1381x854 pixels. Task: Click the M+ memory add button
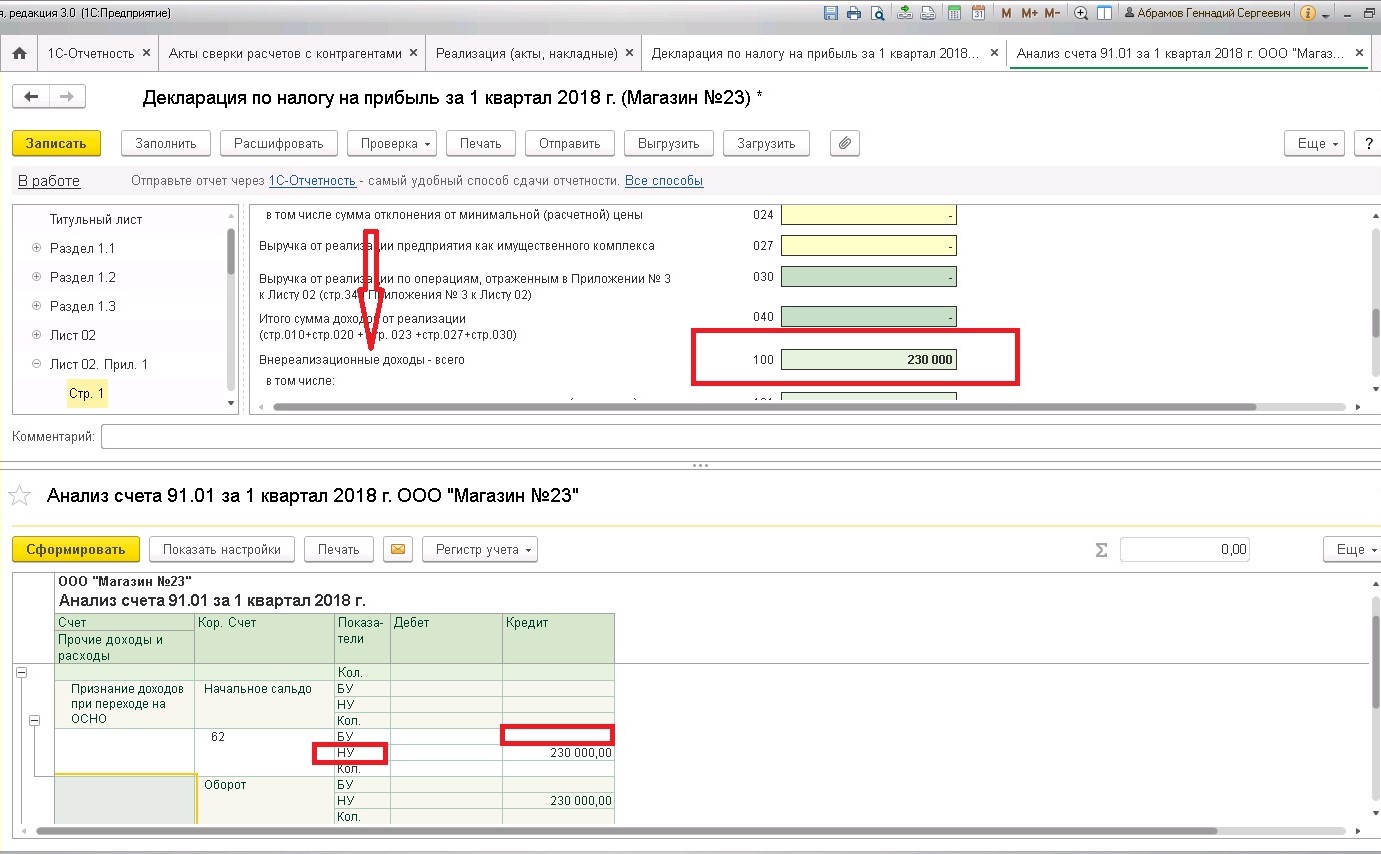[x=1029, y=14]
